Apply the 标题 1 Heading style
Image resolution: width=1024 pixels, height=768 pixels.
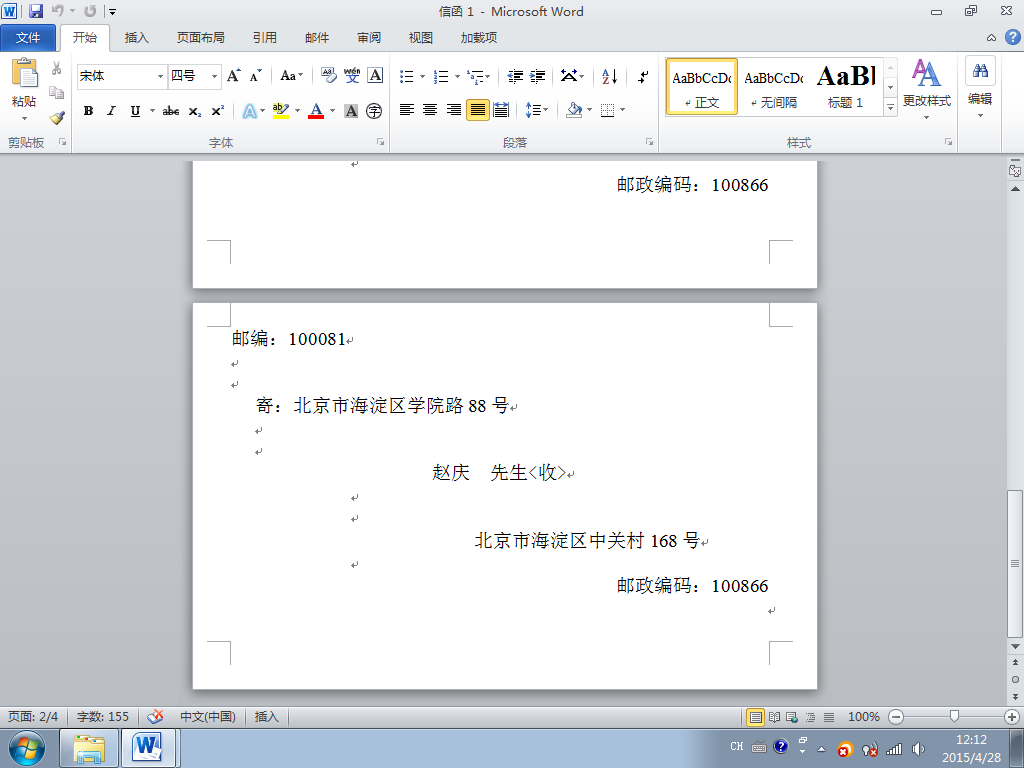846,87
